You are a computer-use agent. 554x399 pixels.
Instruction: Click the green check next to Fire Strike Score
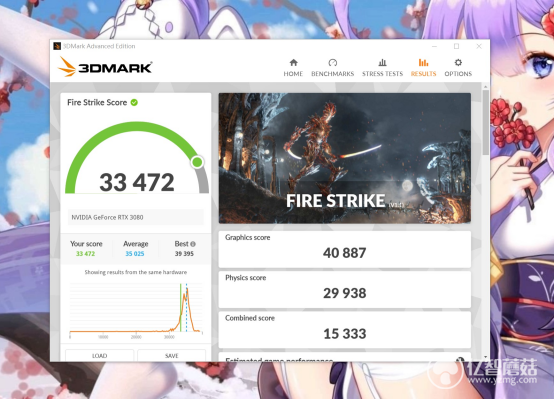(x=134, y=102)
